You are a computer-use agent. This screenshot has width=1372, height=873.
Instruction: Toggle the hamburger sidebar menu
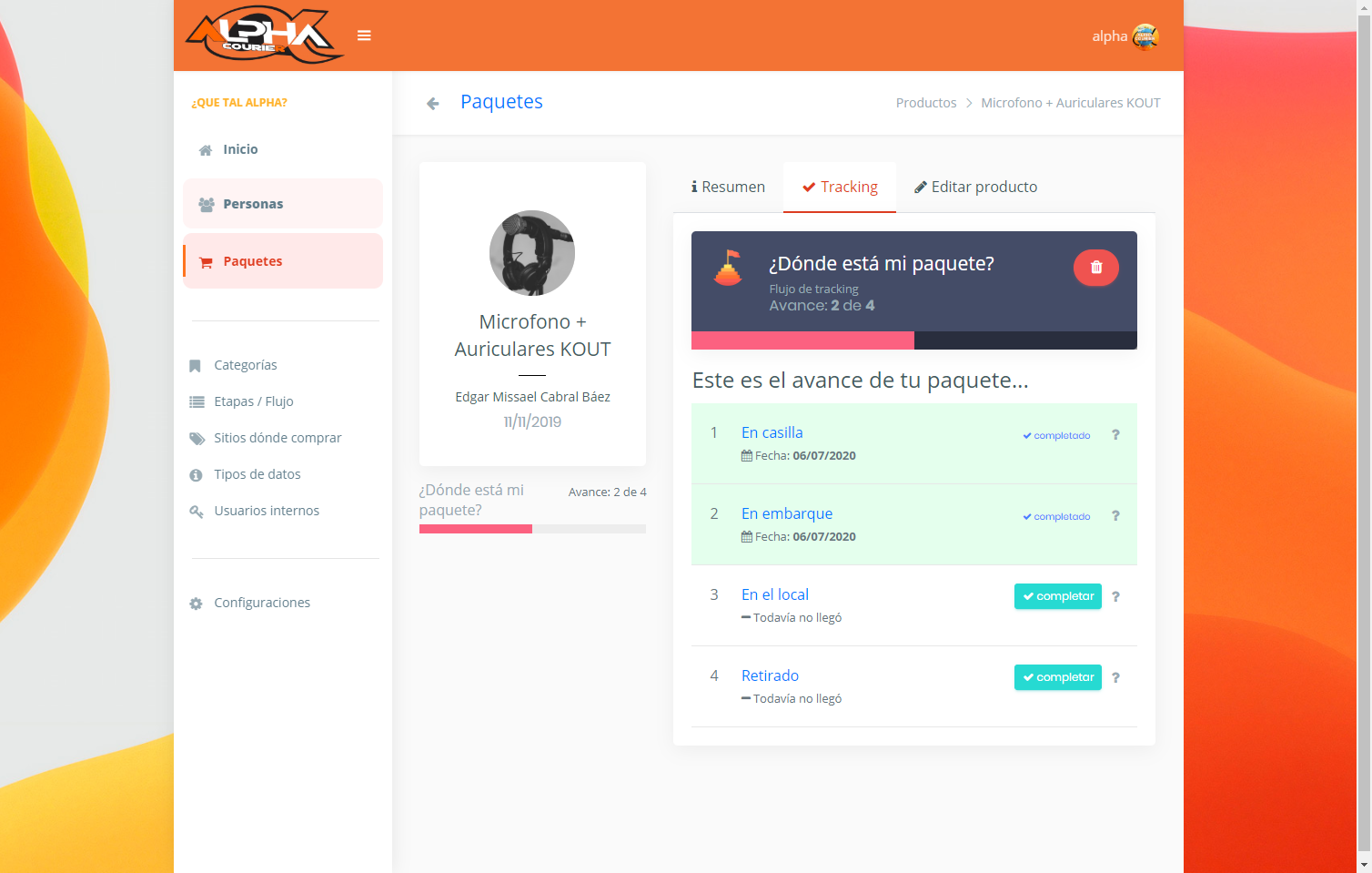(x=364, y=36)
